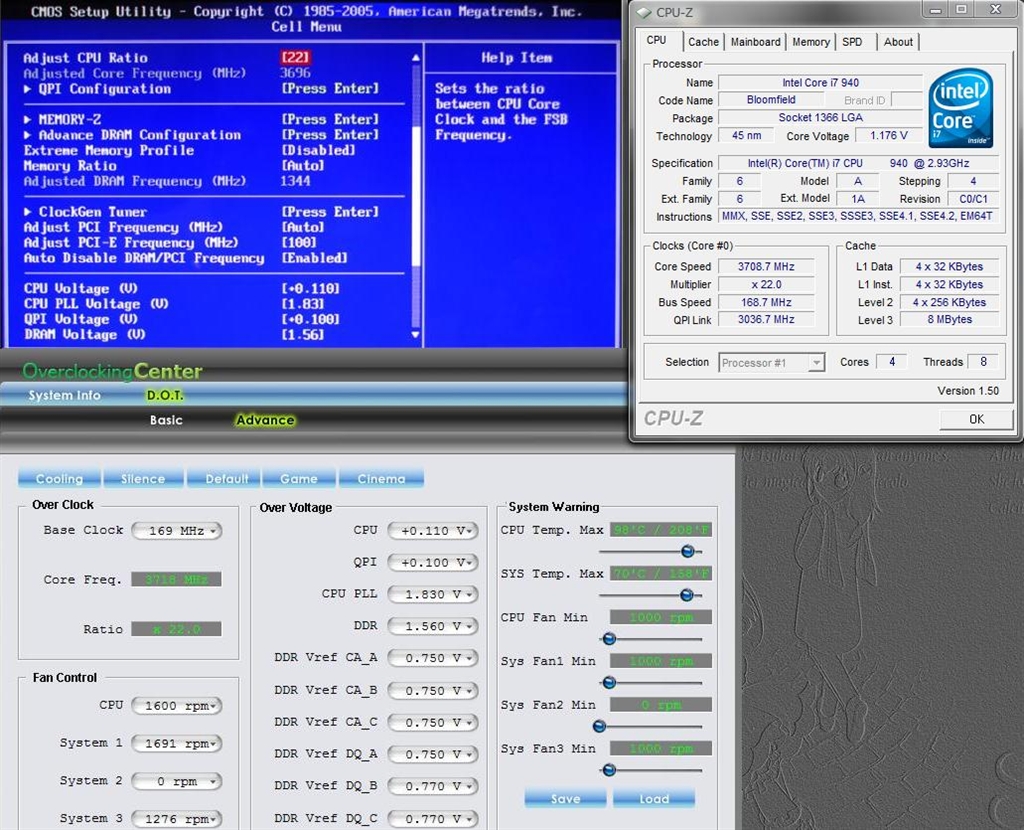This screenshot has height=830, width=1024.
Task: Click the CPU Fan Min slider handle
Action: (x=609, y=639)
